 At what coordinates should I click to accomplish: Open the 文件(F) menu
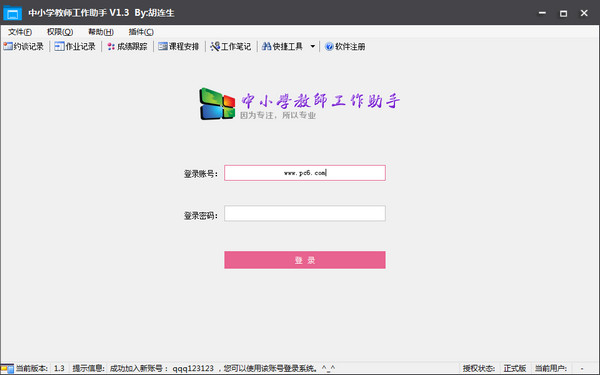pos(20,32)
